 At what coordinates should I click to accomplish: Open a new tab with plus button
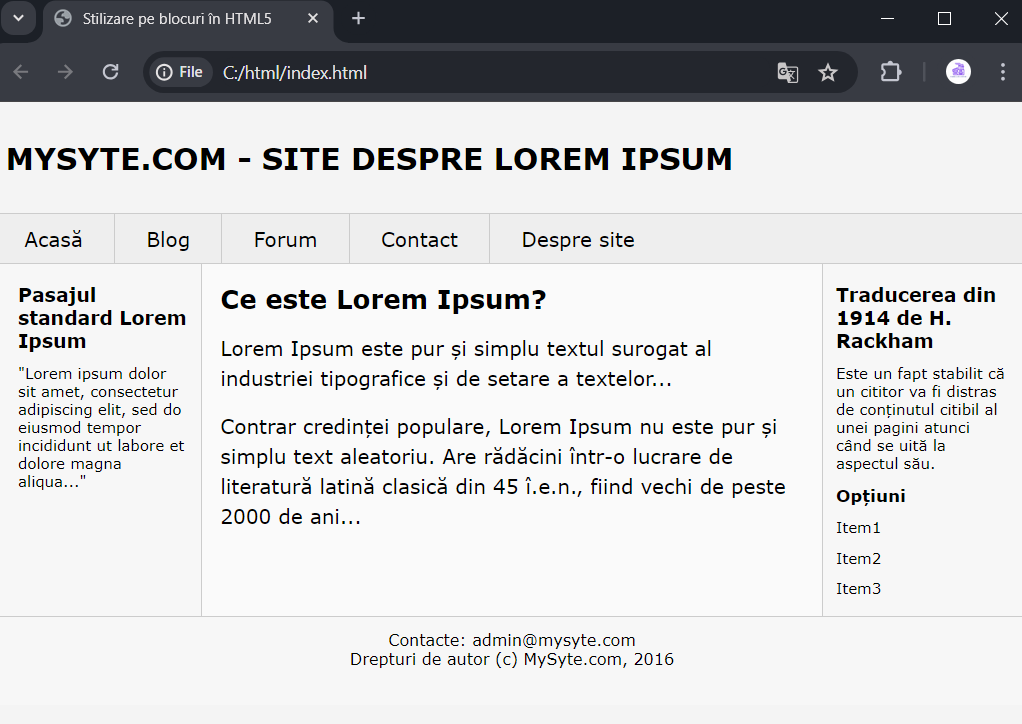[358, 18]
